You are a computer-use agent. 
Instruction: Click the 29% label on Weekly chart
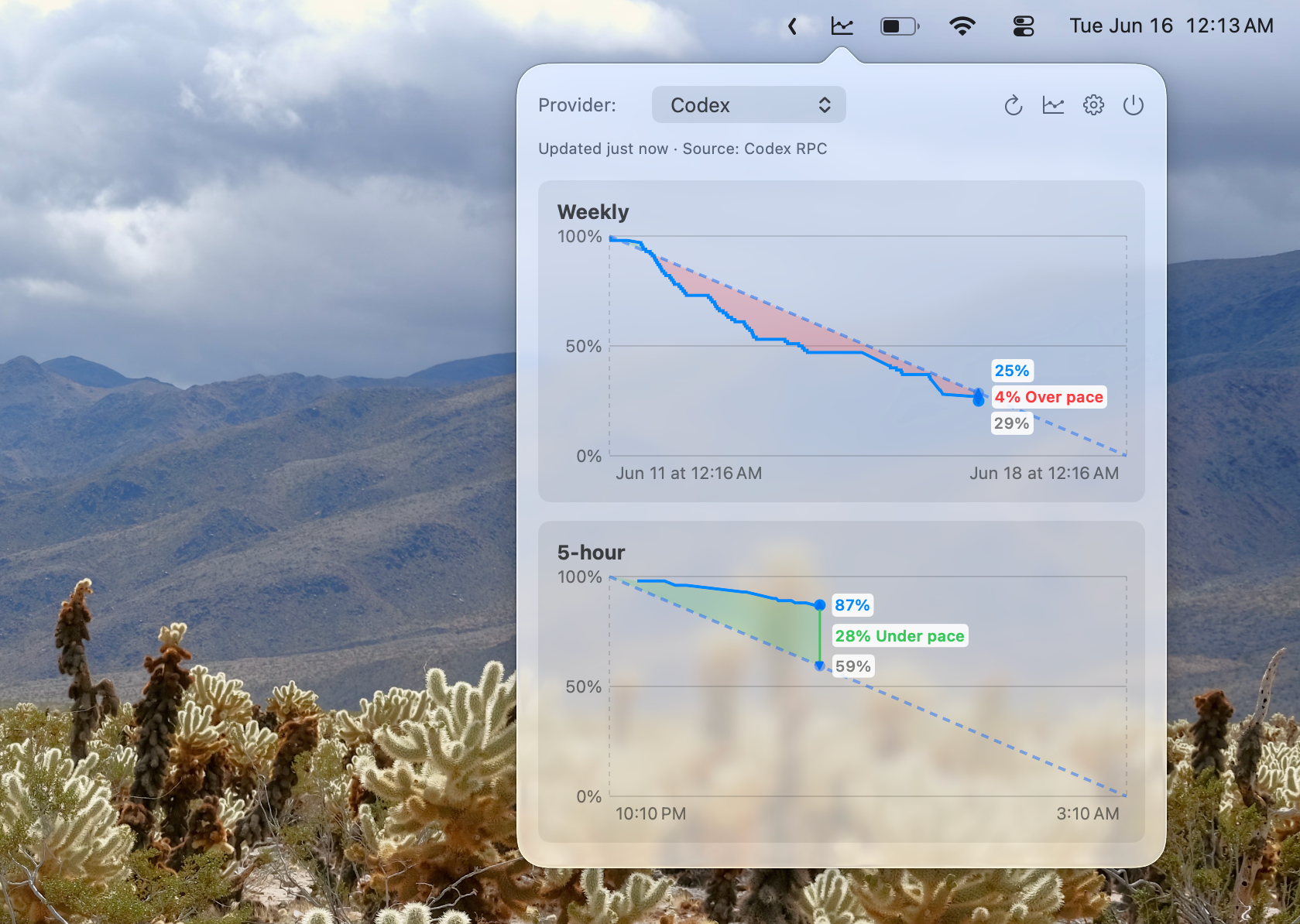click(x=1012, y=423)
